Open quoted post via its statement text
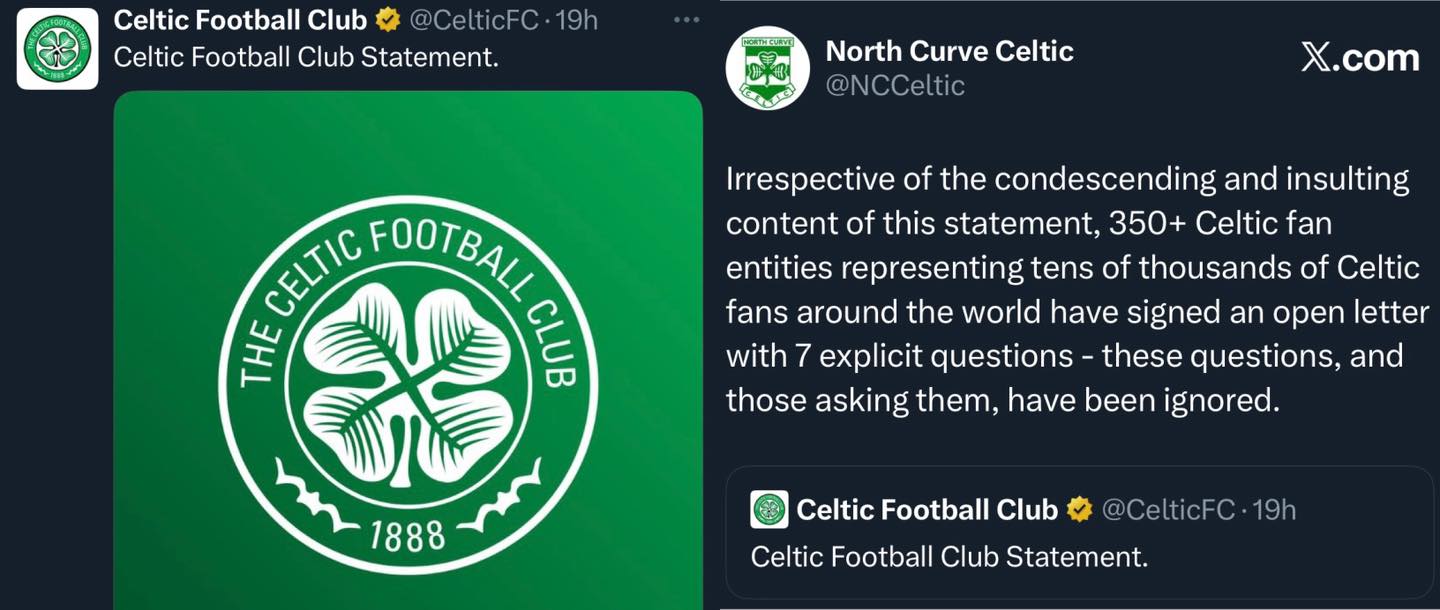The image size is (1440, 610). (948, 556)
